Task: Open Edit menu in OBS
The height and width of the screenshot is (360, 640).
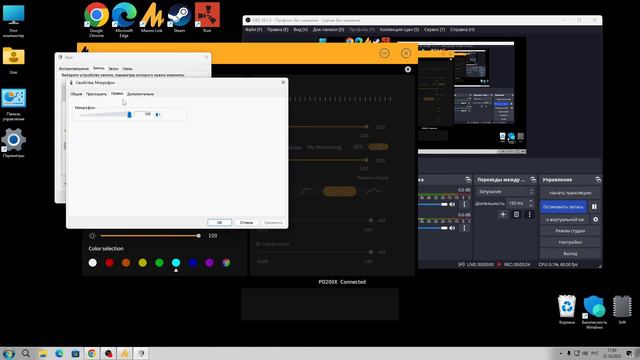Action: (278, 30)
